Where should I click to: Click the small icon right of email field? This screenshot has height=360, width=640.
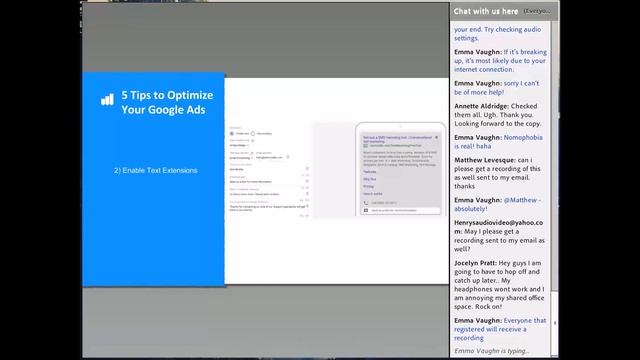coord(288,157)
